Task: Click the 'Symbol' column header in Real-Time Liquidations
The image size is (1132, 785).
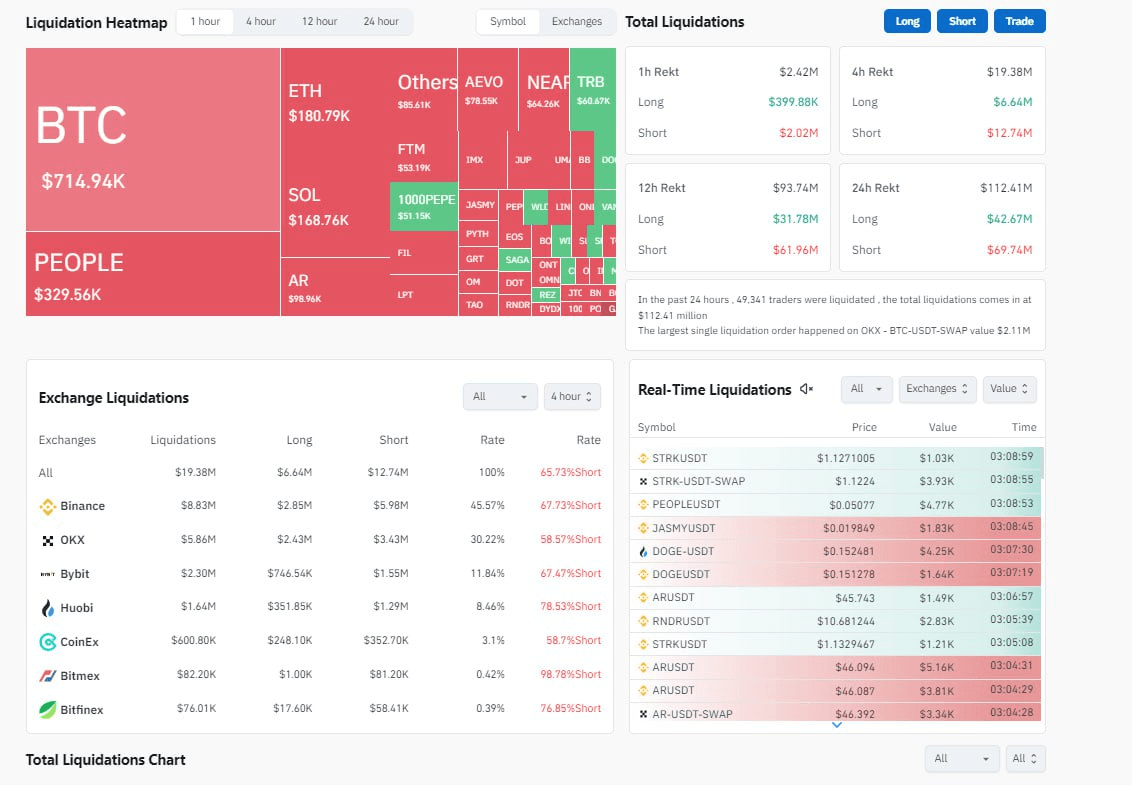Action: click(656, 428)
